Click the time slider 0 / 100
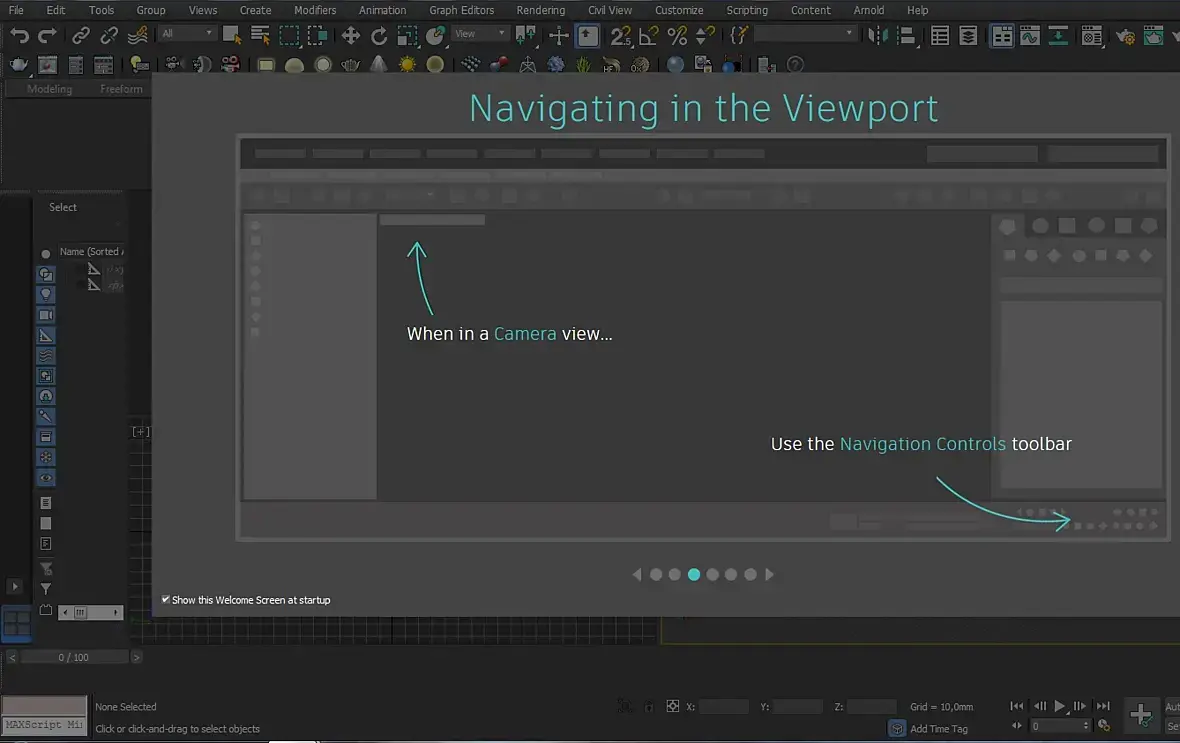Viewport: 1180px width, 743px height. (74, 657)
